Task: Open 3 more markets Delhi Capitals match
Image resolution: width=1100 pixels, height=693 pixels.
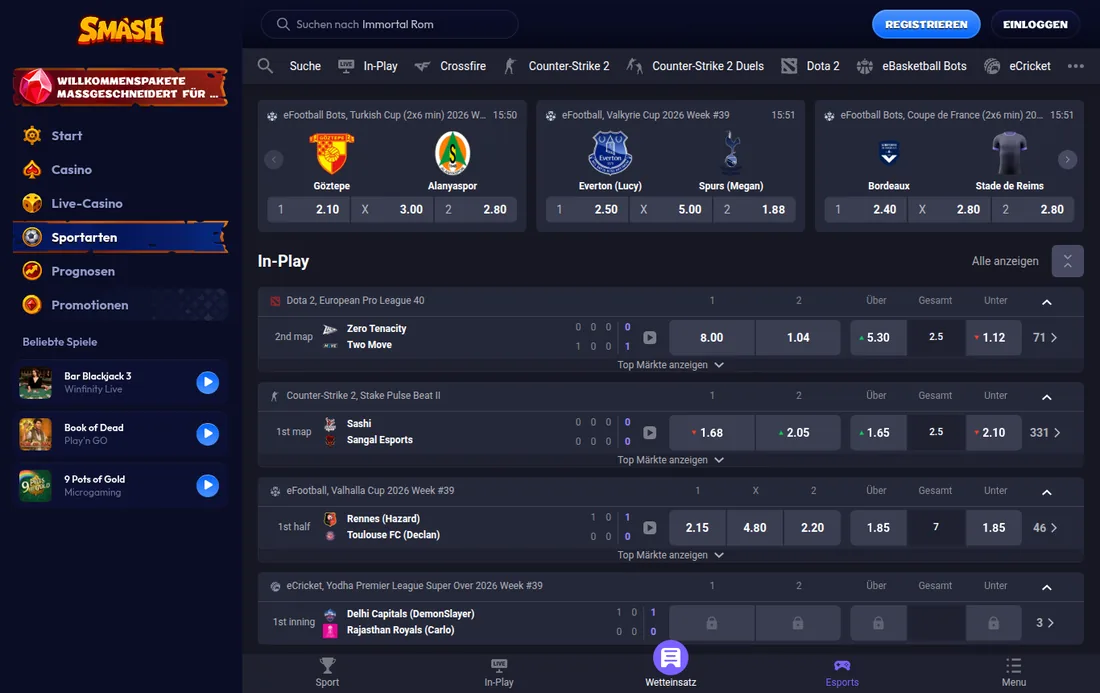Action: click(x=1045, y=623)
